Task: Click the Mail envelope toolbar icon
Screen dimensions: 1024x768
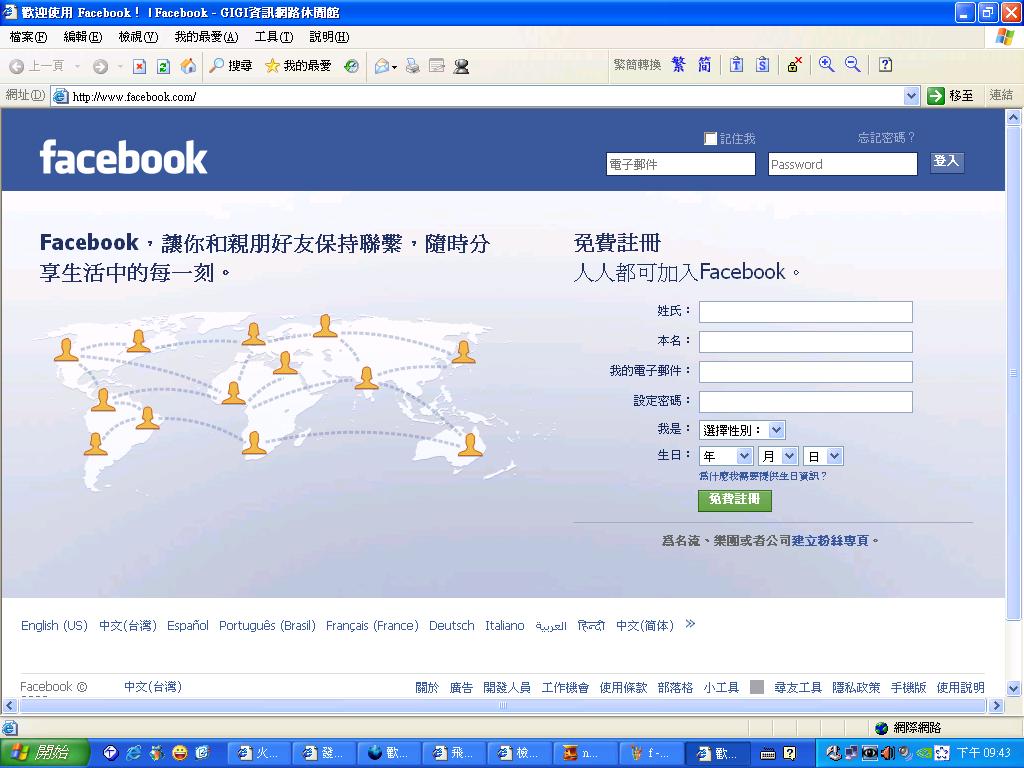Action: pos(382,66)
